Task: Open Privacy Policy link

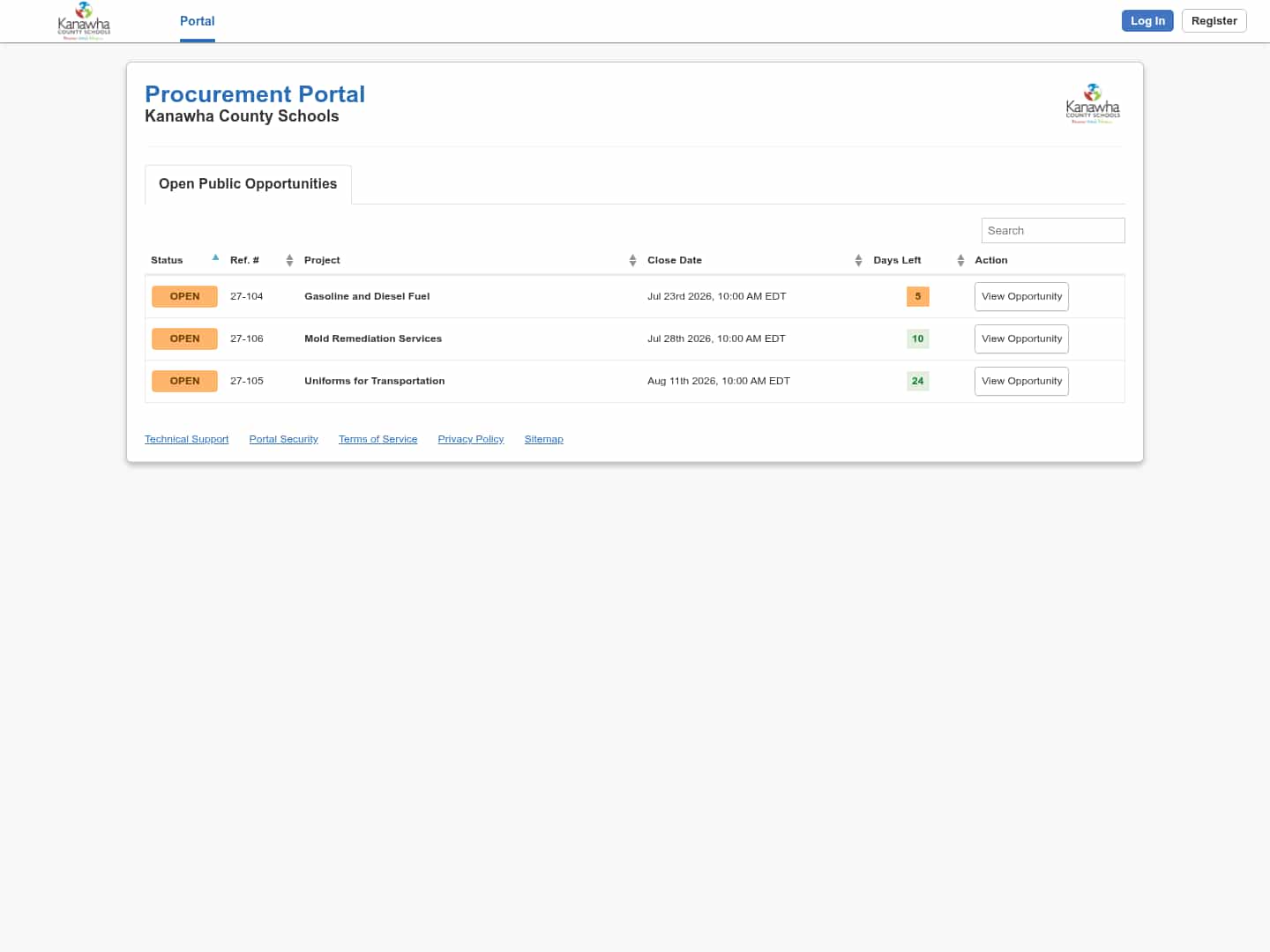Action: point(471,439)
